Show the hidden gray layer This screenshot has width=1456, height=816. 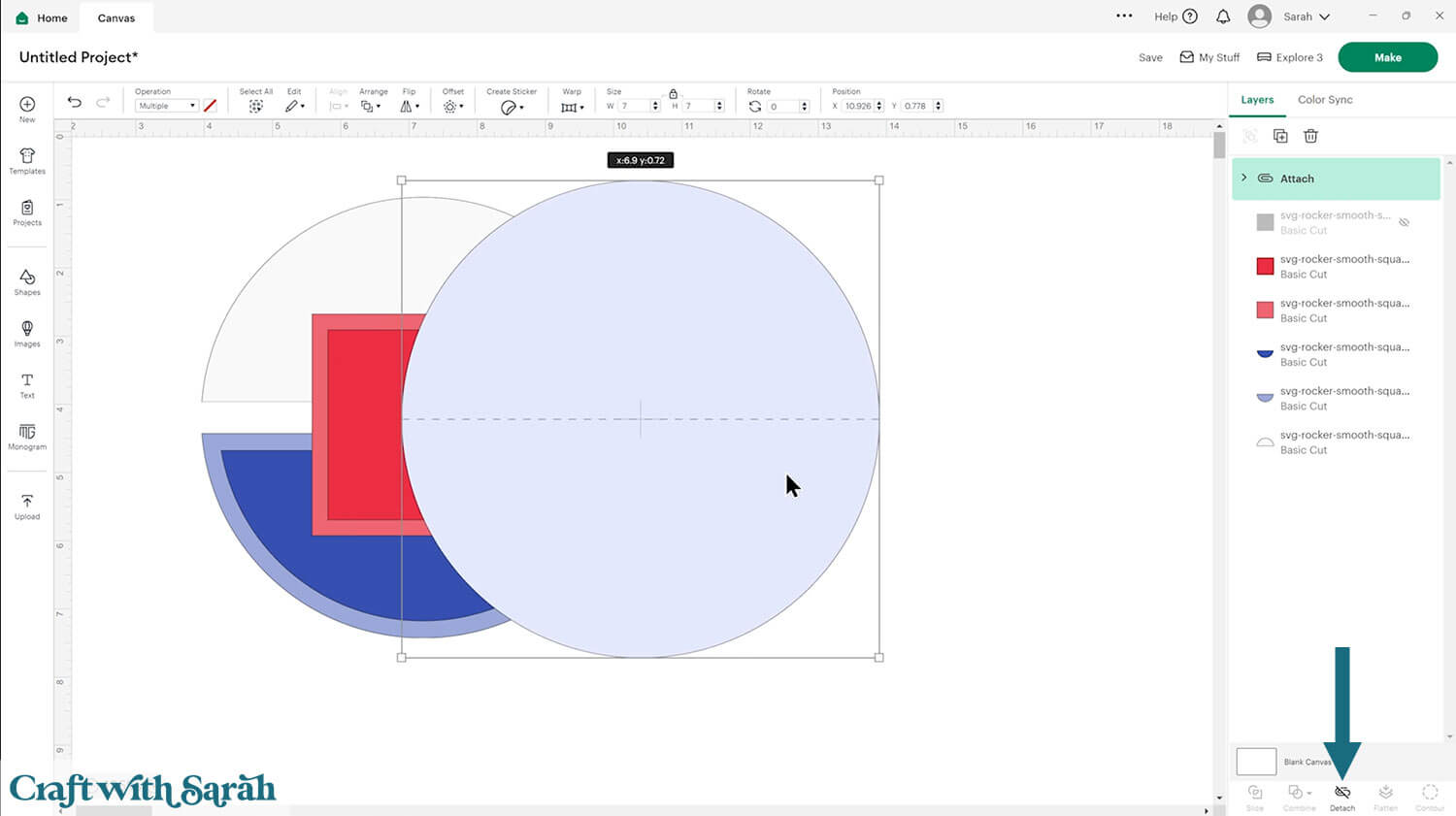tap(1404, 222)
